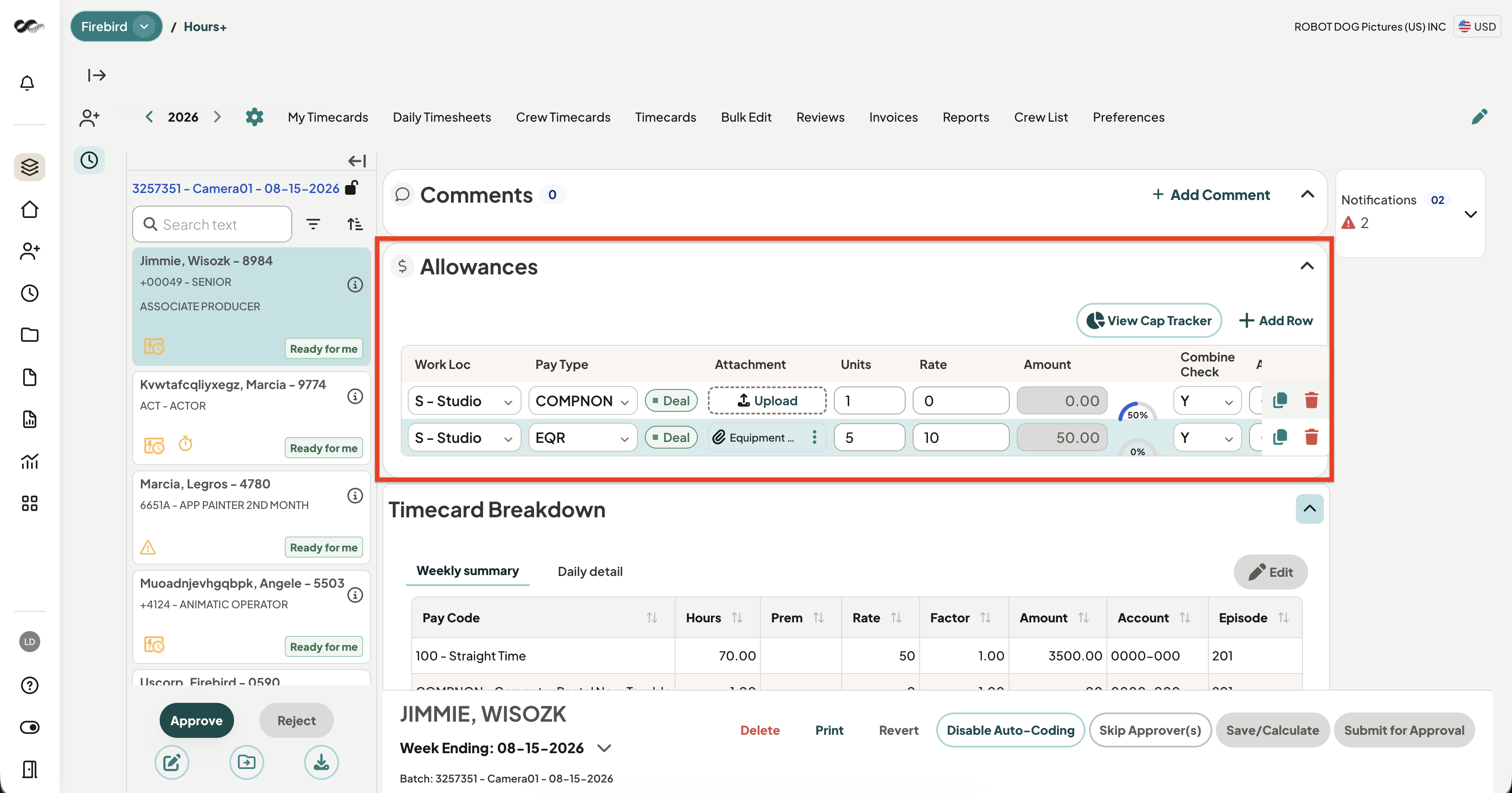Image resolution: width=1512 pixels, height=793 pixels.
Task: Click the 0% cap progress gauge
Action: [x=1137, y=448]
